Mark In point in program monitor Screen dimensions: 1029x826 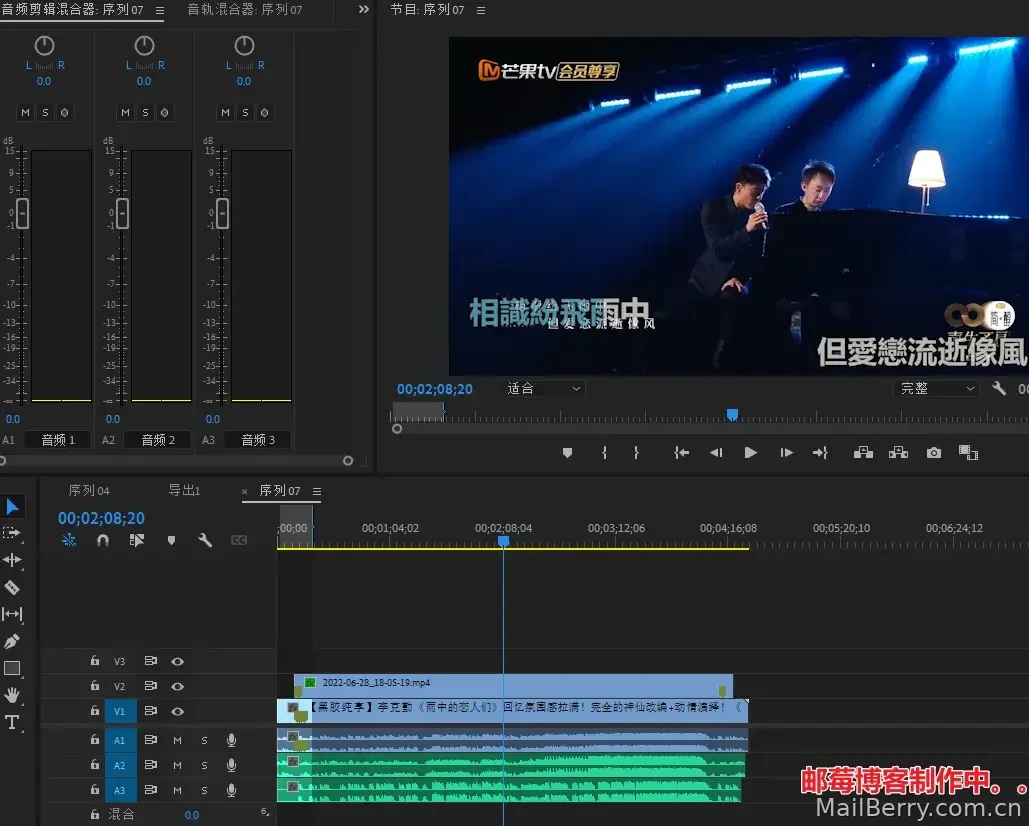(x=604, y=453)
